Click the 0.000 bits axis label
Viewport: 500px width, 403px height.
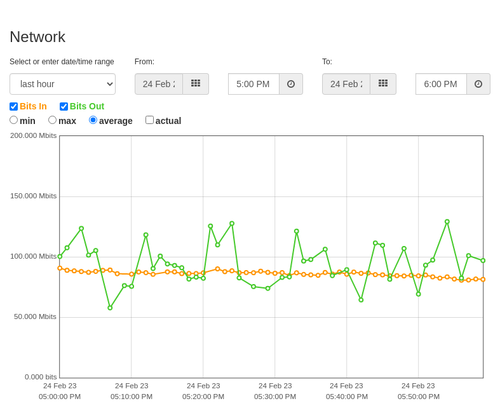(x=41, y=377)
